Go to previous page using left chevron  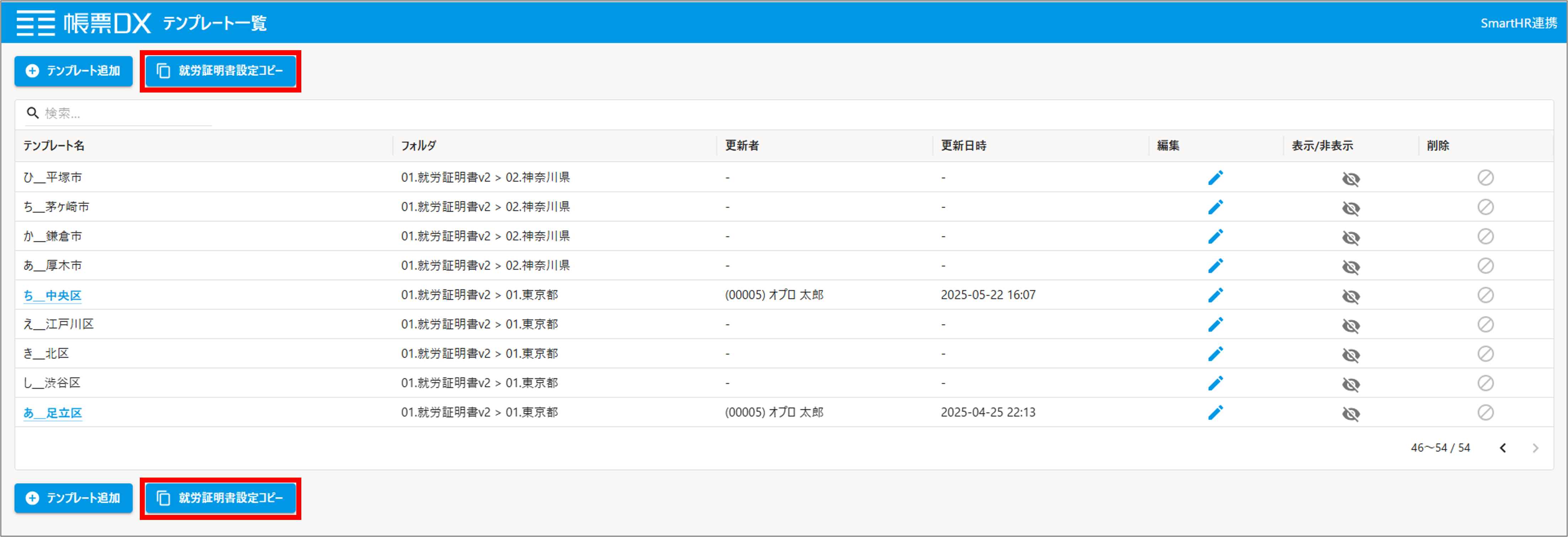(1503, 448)
